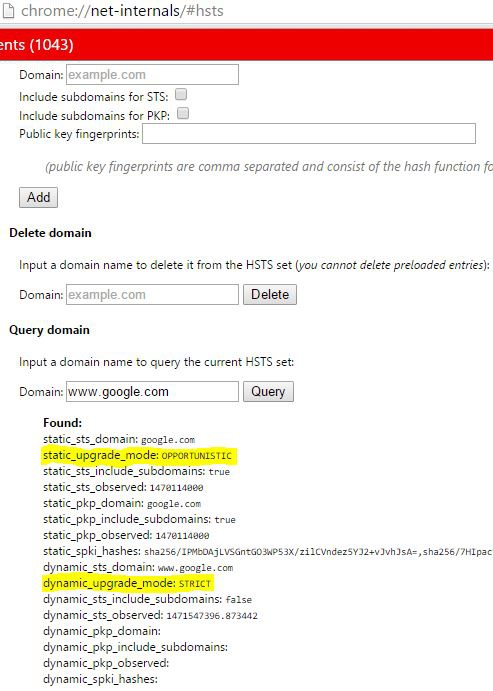The width and height of the screenshot is (493, 691).
Task: Click the static_pkp_observed: 1470114000 line
Action: (126, 535)
